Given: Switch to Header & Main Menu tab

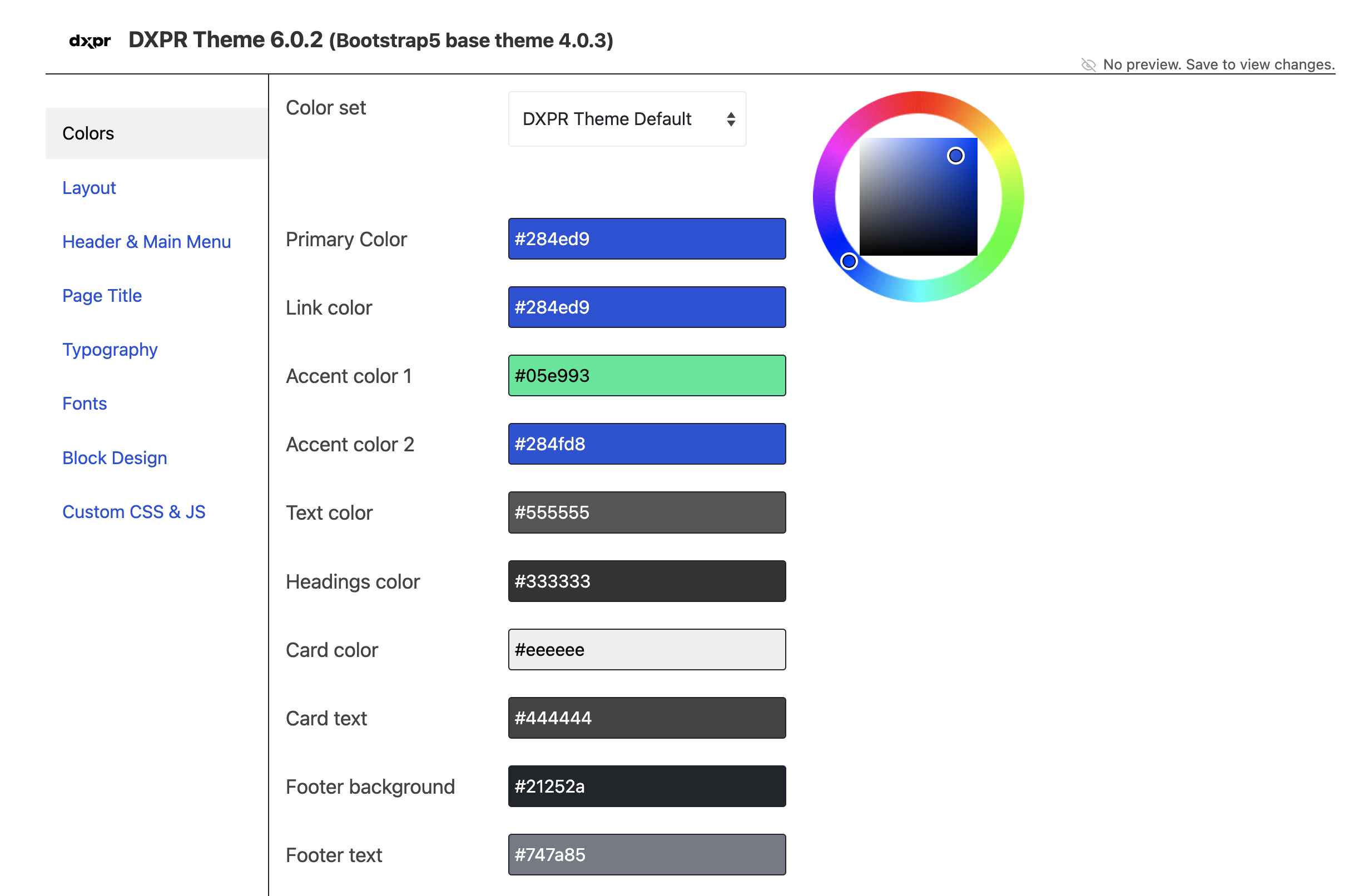Looking at the screenshot, I should coord(146,242).
